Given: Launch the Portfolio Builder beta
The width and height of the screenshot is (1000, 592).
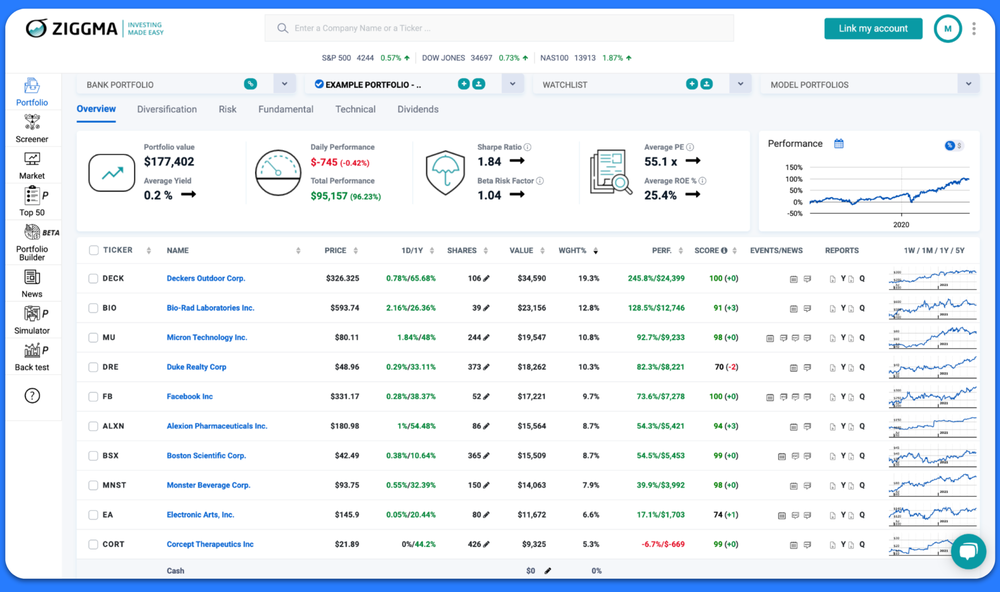Looking at the screenshot, I should pos(32,242).
